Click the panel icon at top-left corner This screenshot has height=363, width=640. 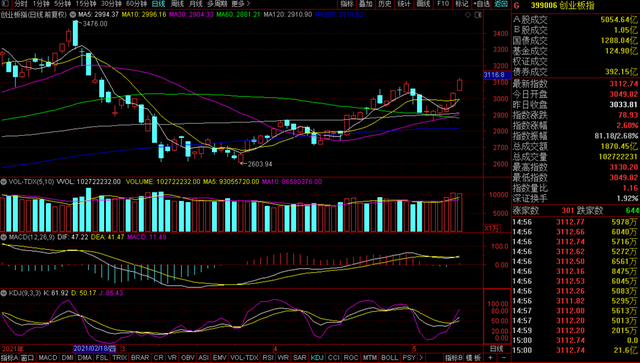5,4
